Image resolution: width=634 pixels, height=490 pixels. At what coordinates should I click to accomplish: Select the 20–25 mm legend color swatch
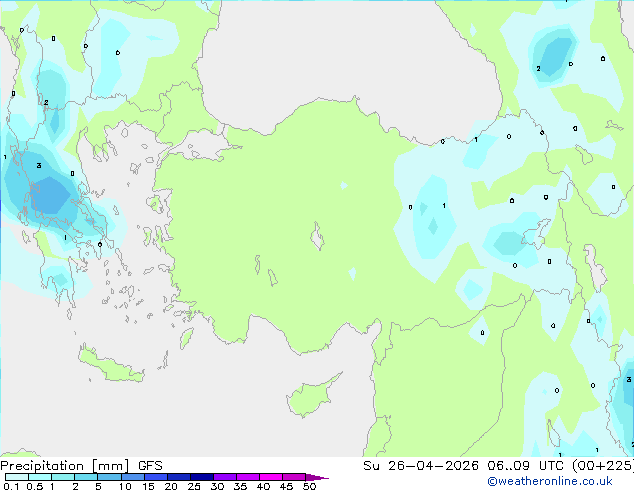179,477
